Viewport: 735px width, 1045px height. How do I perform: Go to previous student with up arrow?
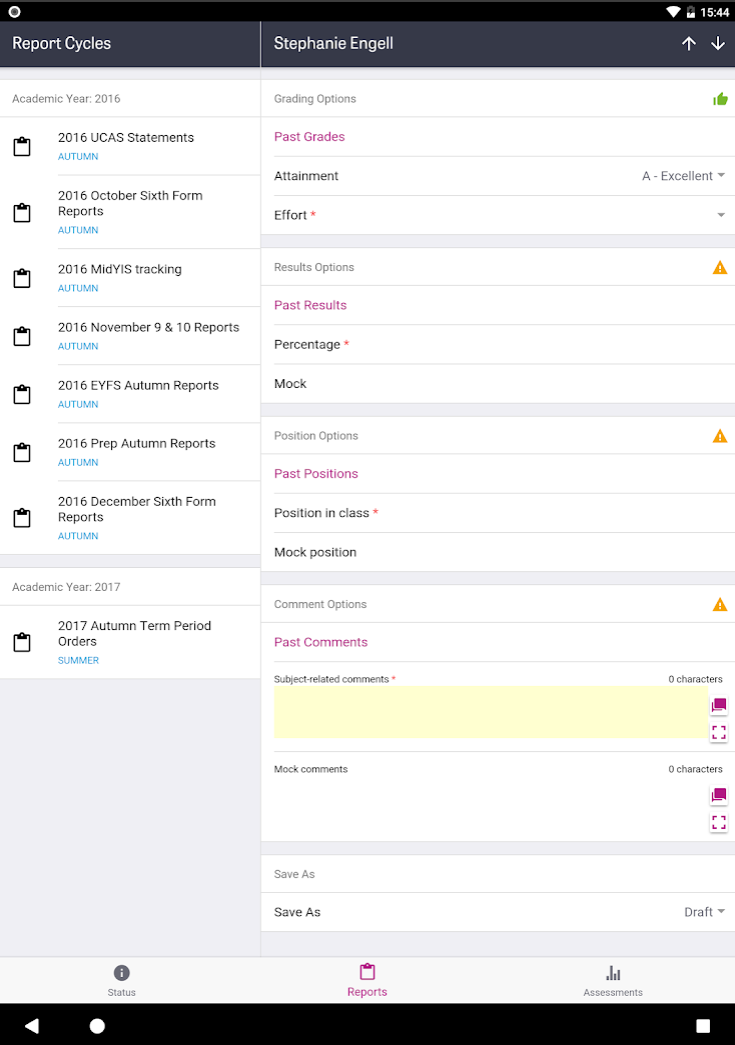coord(689,43)
